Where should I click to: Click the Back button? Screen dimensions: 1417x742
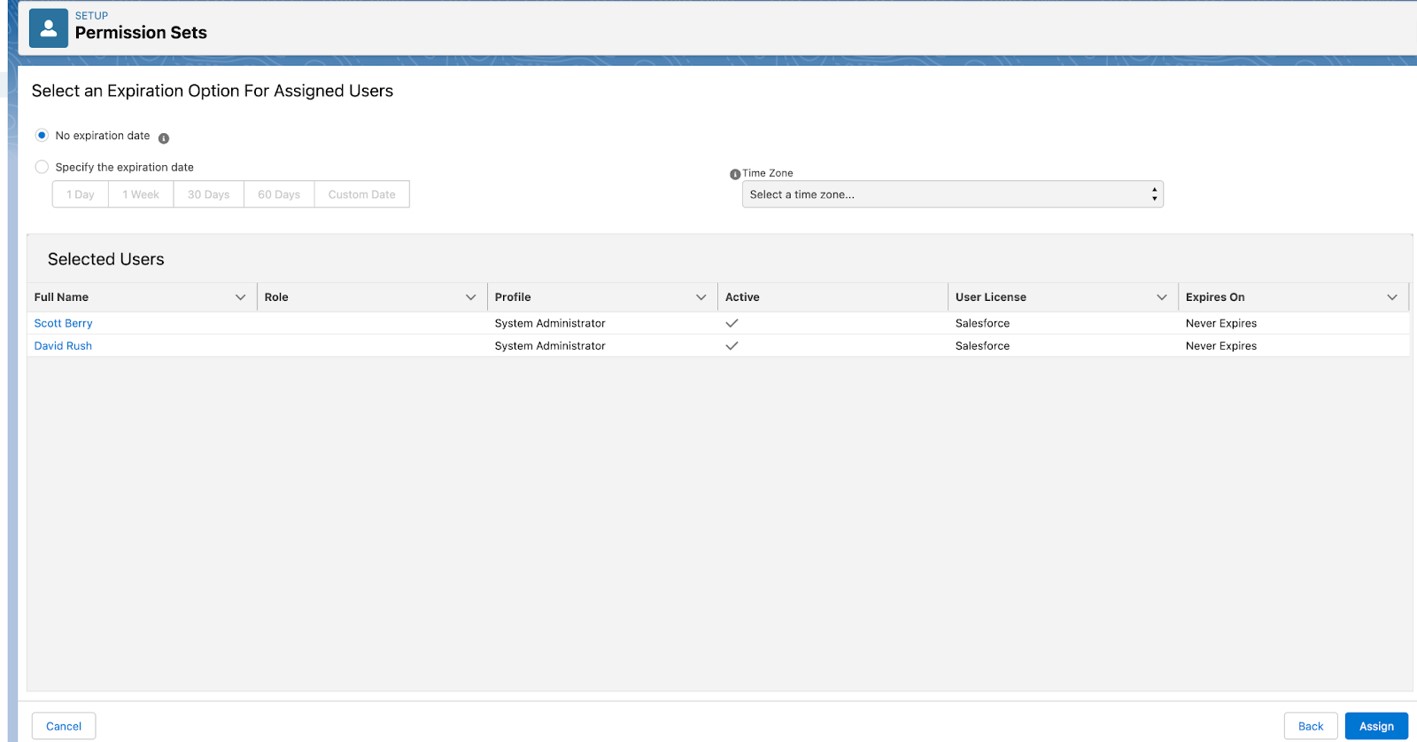pos(1310,725)
